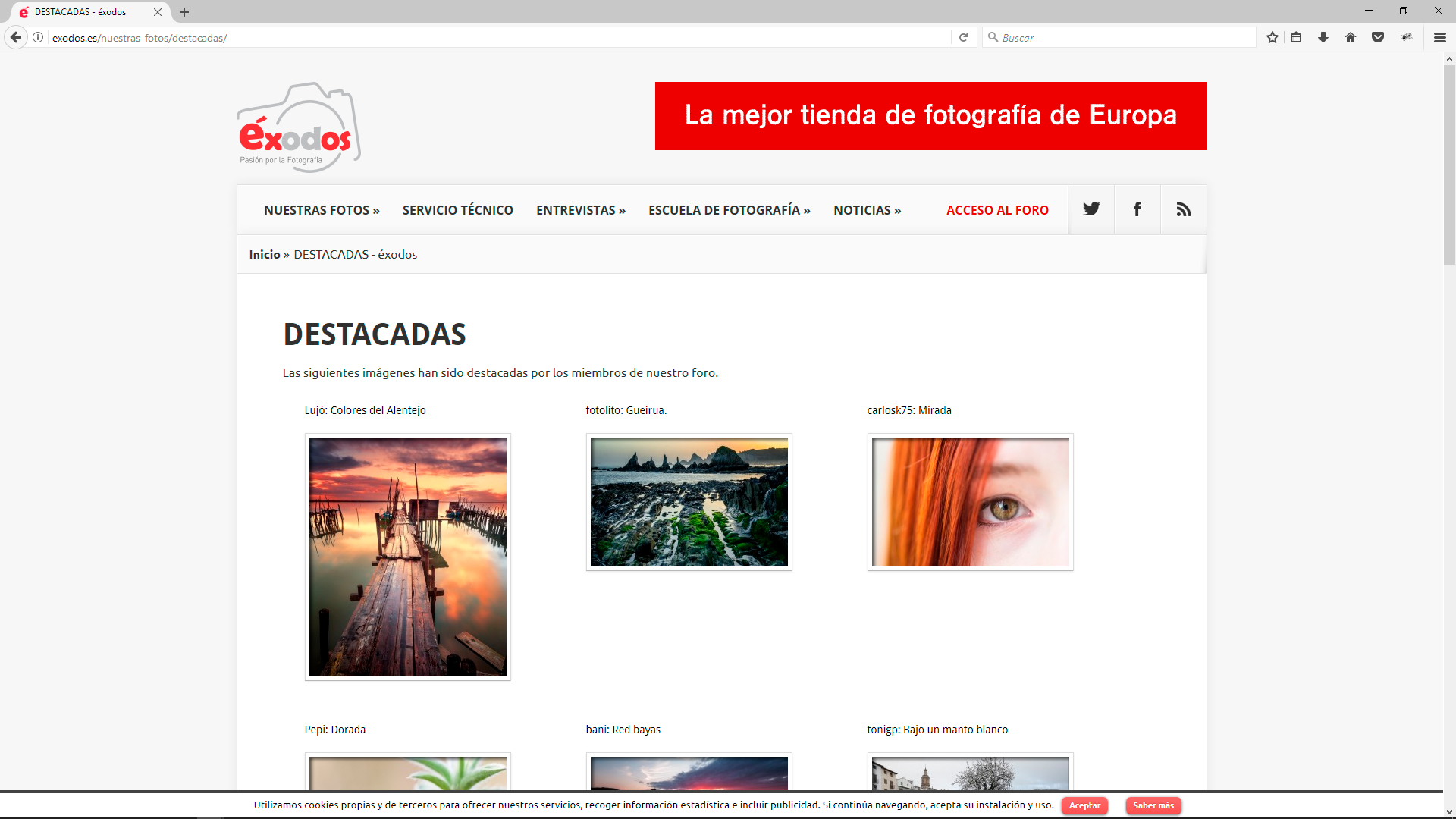Expand the ENTREVISTAS menu

(581, 210)
